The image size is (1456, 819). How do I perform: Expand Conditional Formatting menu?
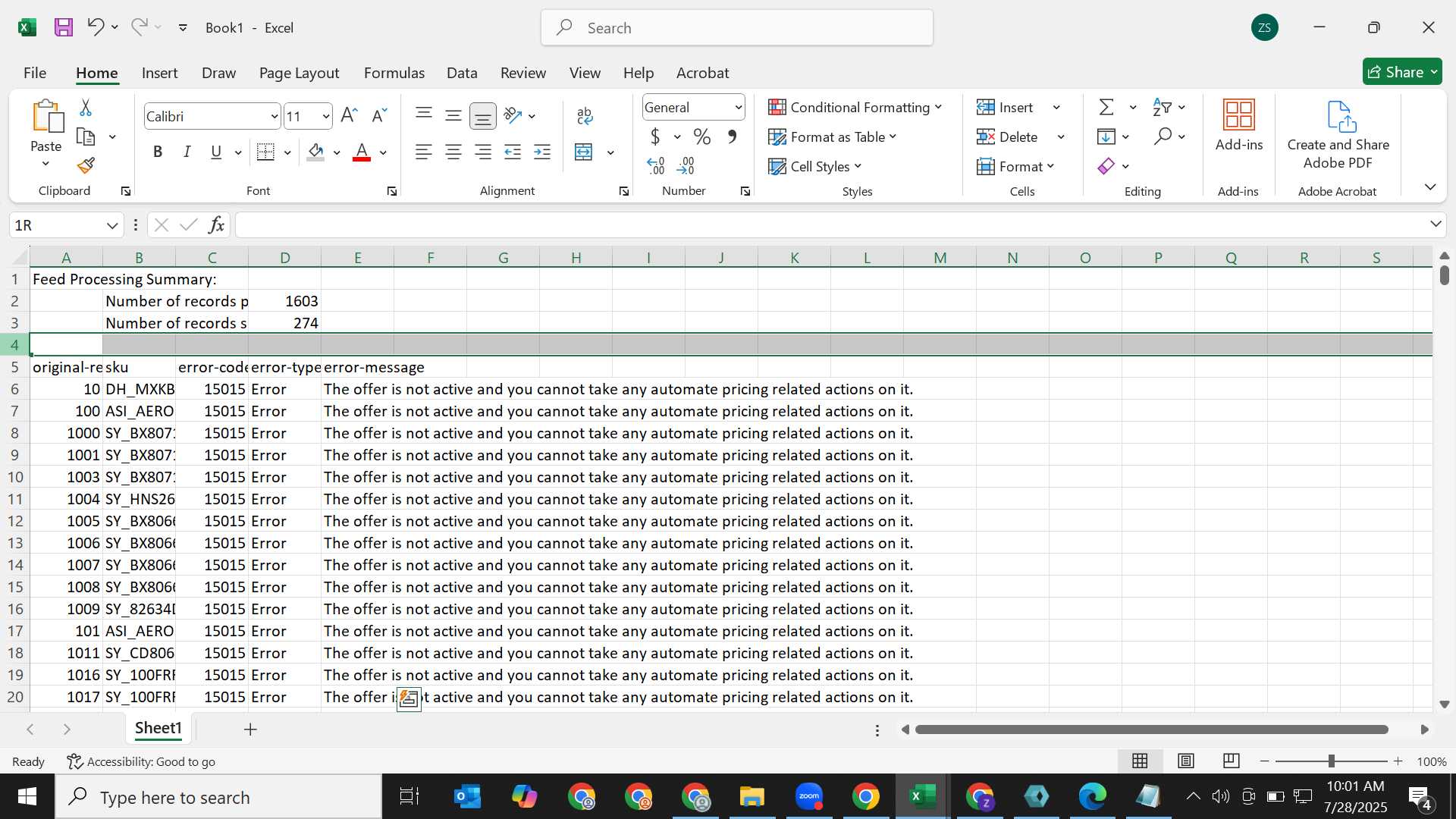pyautogui.click(x=855, y=107)
